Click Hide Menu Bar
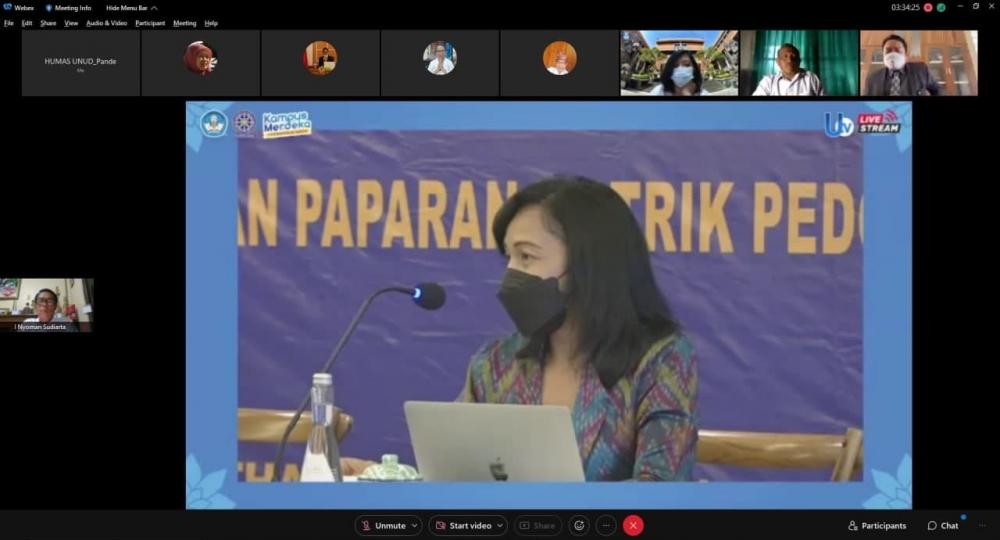 [x=131, y=8]
